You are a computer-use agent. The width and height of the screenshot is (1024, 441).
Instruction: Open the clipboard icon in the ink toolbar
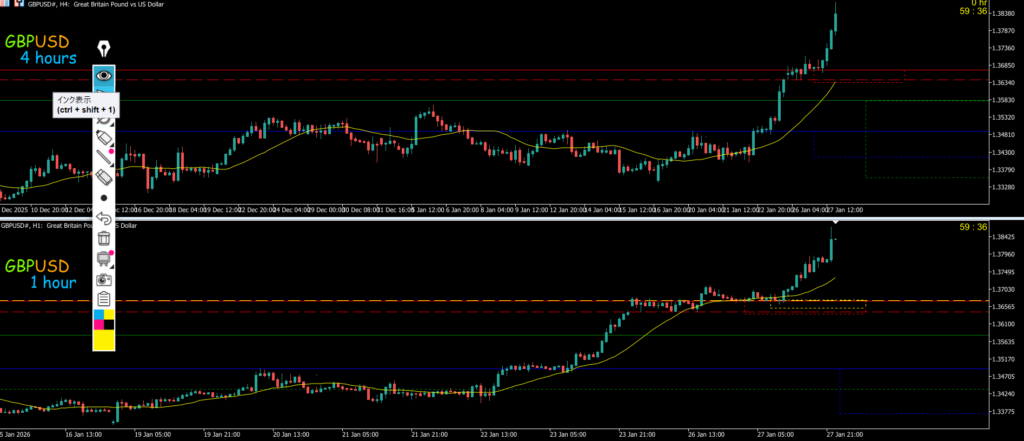click(104, 300)
